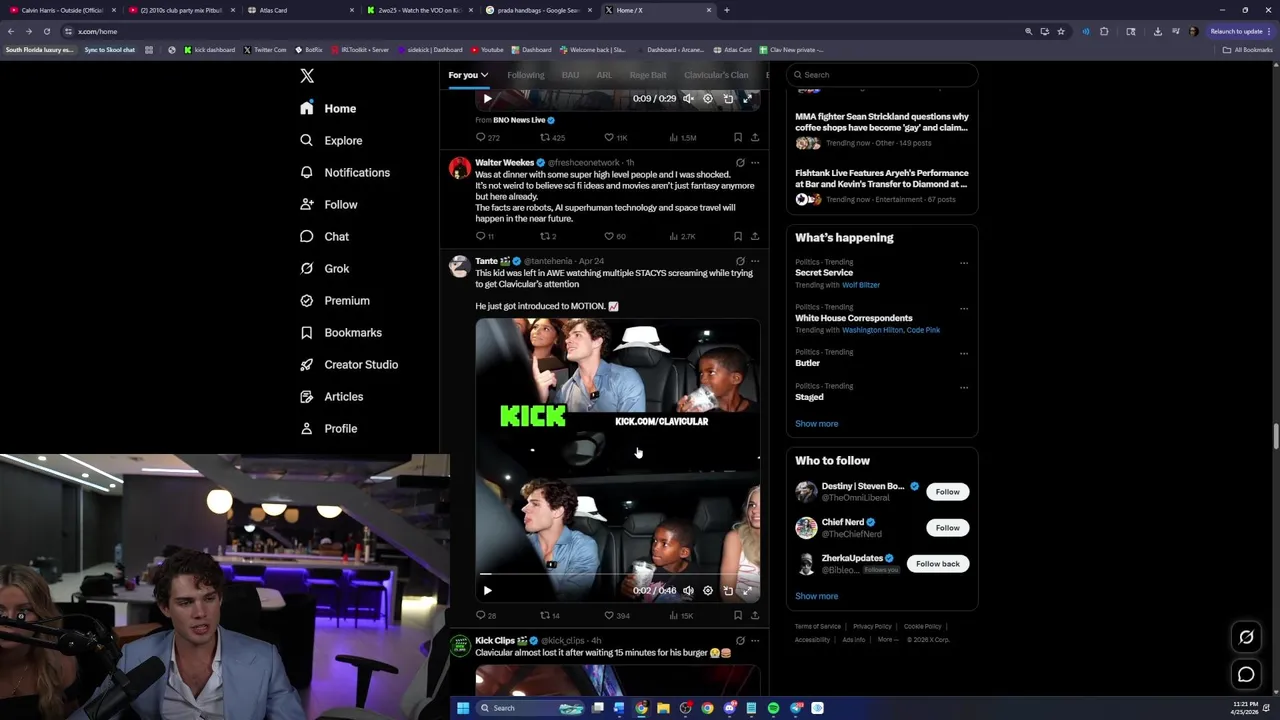Open the Articles page
The width and height of the screenshot is (1280, 720).
point(331,396)
